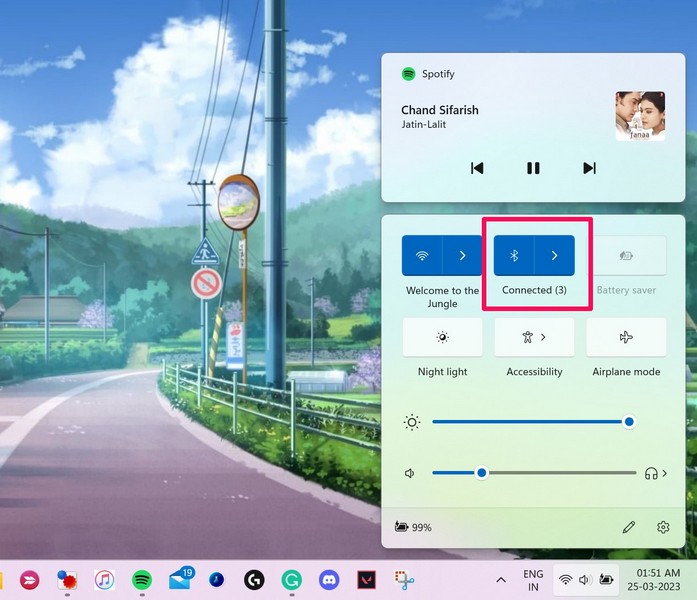Viewport: 697px width, 600px height.
Task: Expand the Wi-Fi networks list arrow
Action: coord(462,256)
